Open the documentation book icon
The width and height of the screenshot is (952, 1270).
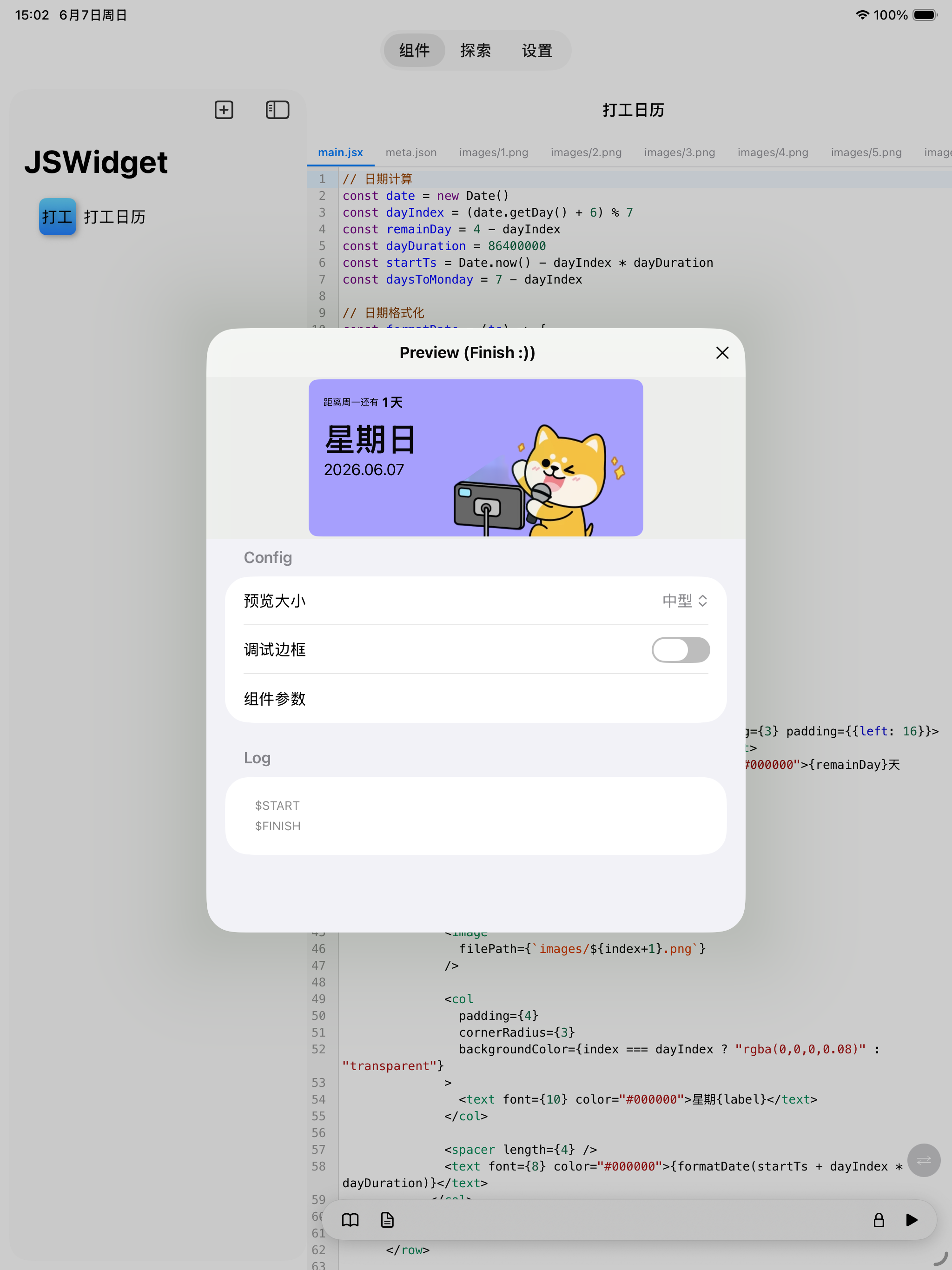[x=350, y=1219]
